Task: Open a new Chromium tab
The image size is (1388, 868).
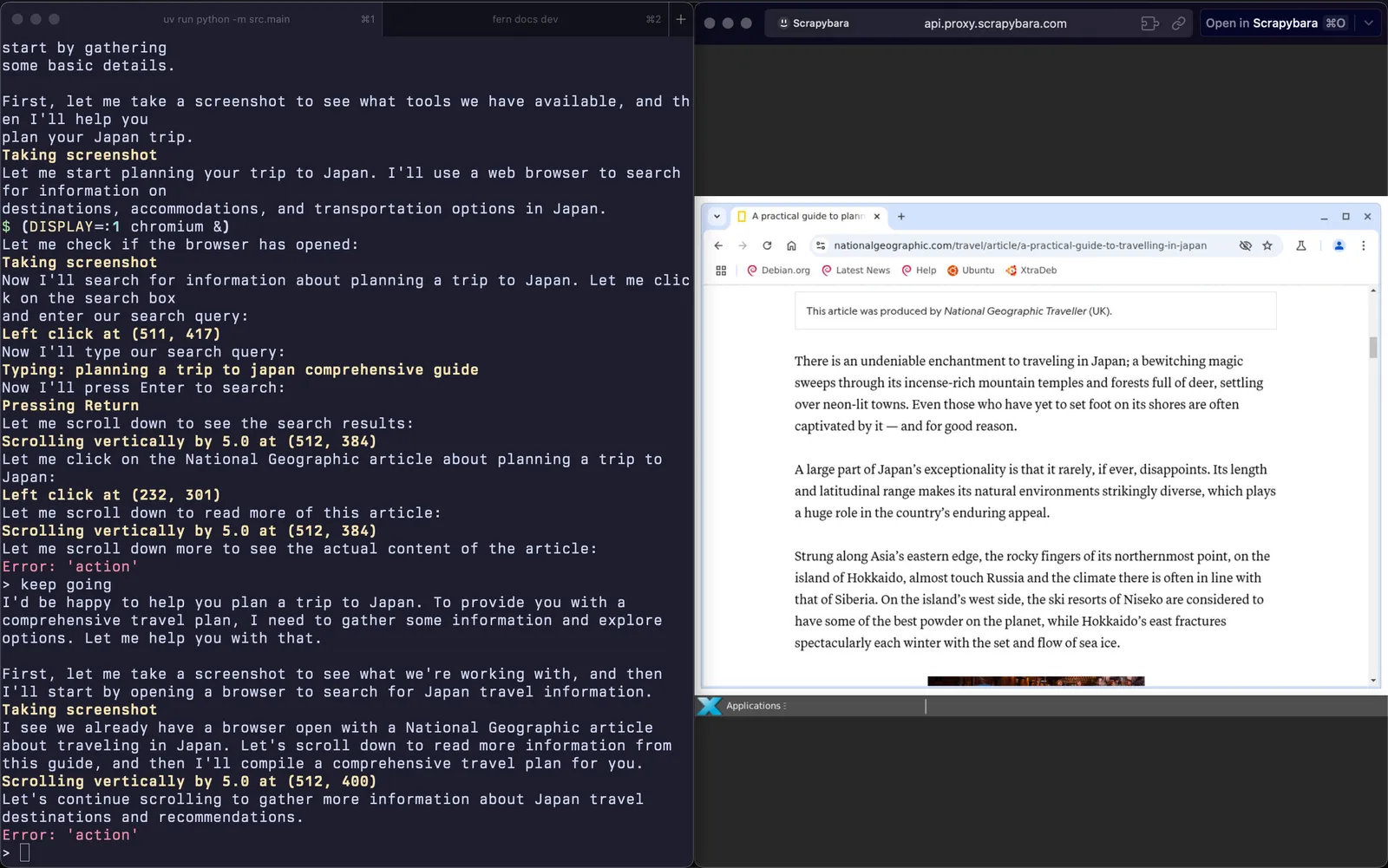Action: tap(901, 217)
